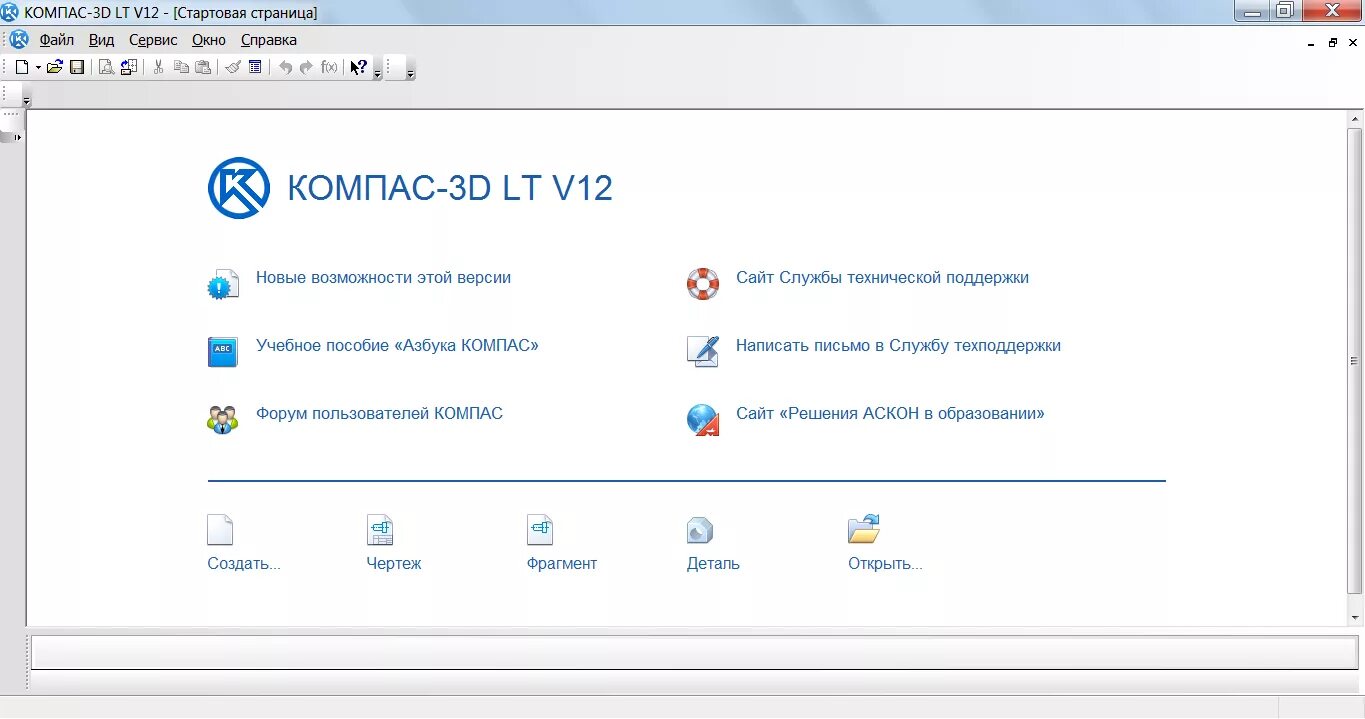Click the f(x) Variables toolbar icon

(x=329, y=67)
